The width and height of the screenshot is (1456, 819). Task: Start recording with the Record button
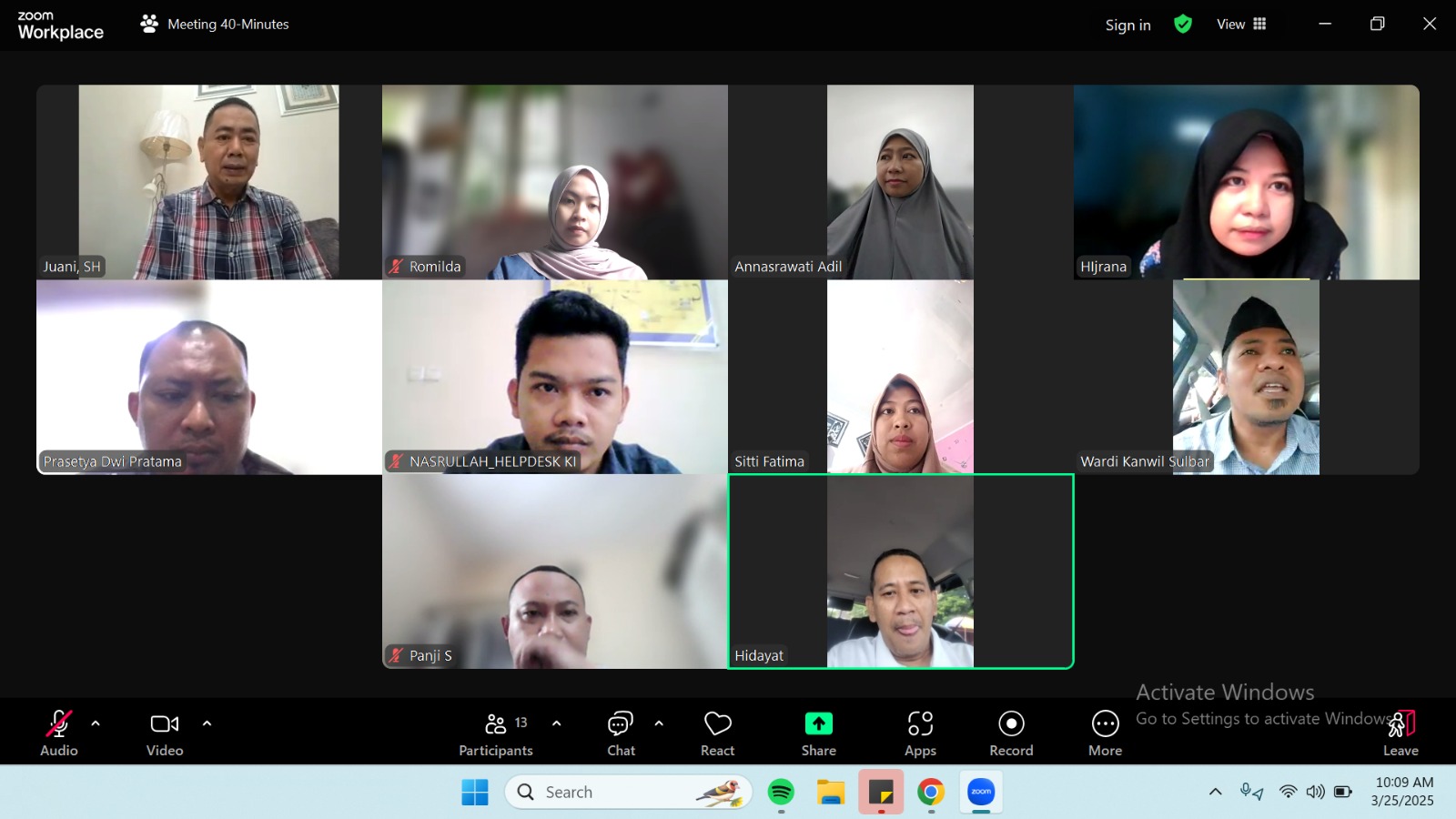1011,732
